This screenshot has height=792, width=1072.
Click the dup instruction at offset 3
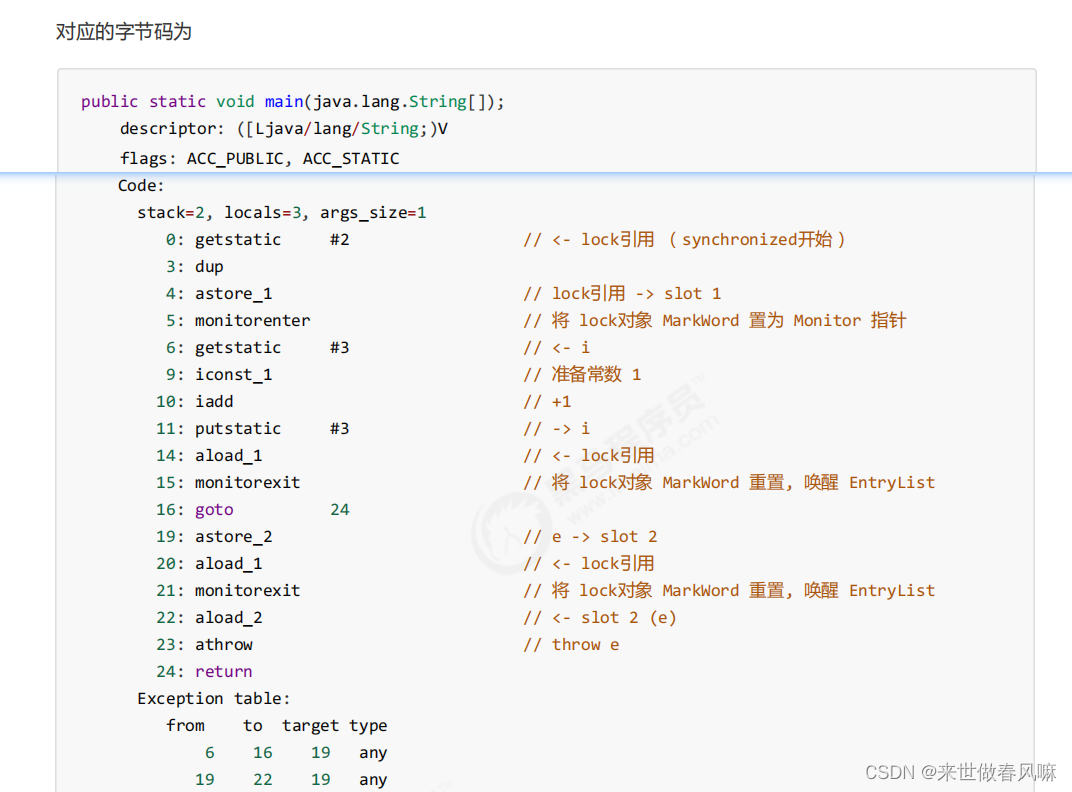click(209, 267)
